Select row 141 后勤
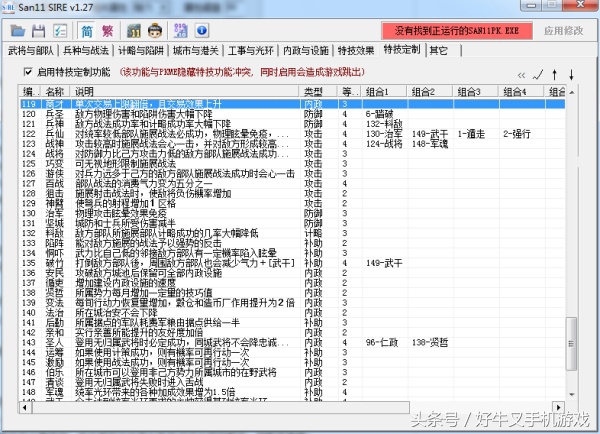This screenshot has height=434, width=600. pos(292,323)
